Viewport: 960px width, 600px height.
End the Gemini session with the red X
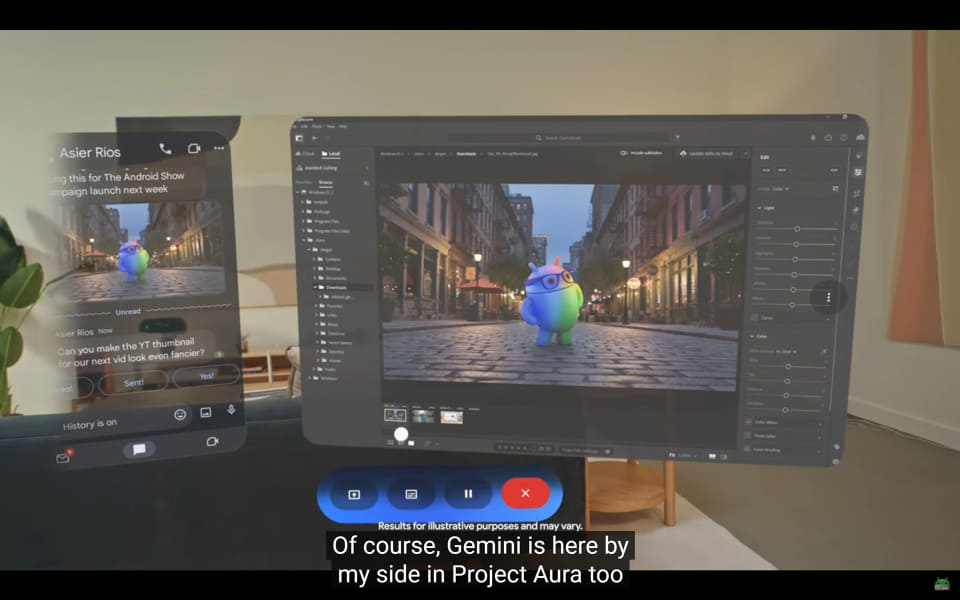[x=525, y=493]
